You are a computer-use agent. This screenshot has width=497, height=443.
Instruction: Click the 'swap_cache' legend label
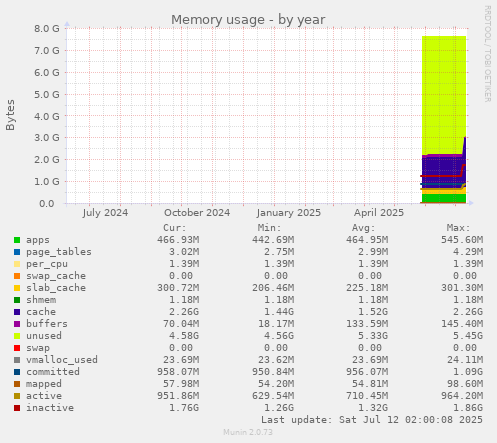pos(56,276)
